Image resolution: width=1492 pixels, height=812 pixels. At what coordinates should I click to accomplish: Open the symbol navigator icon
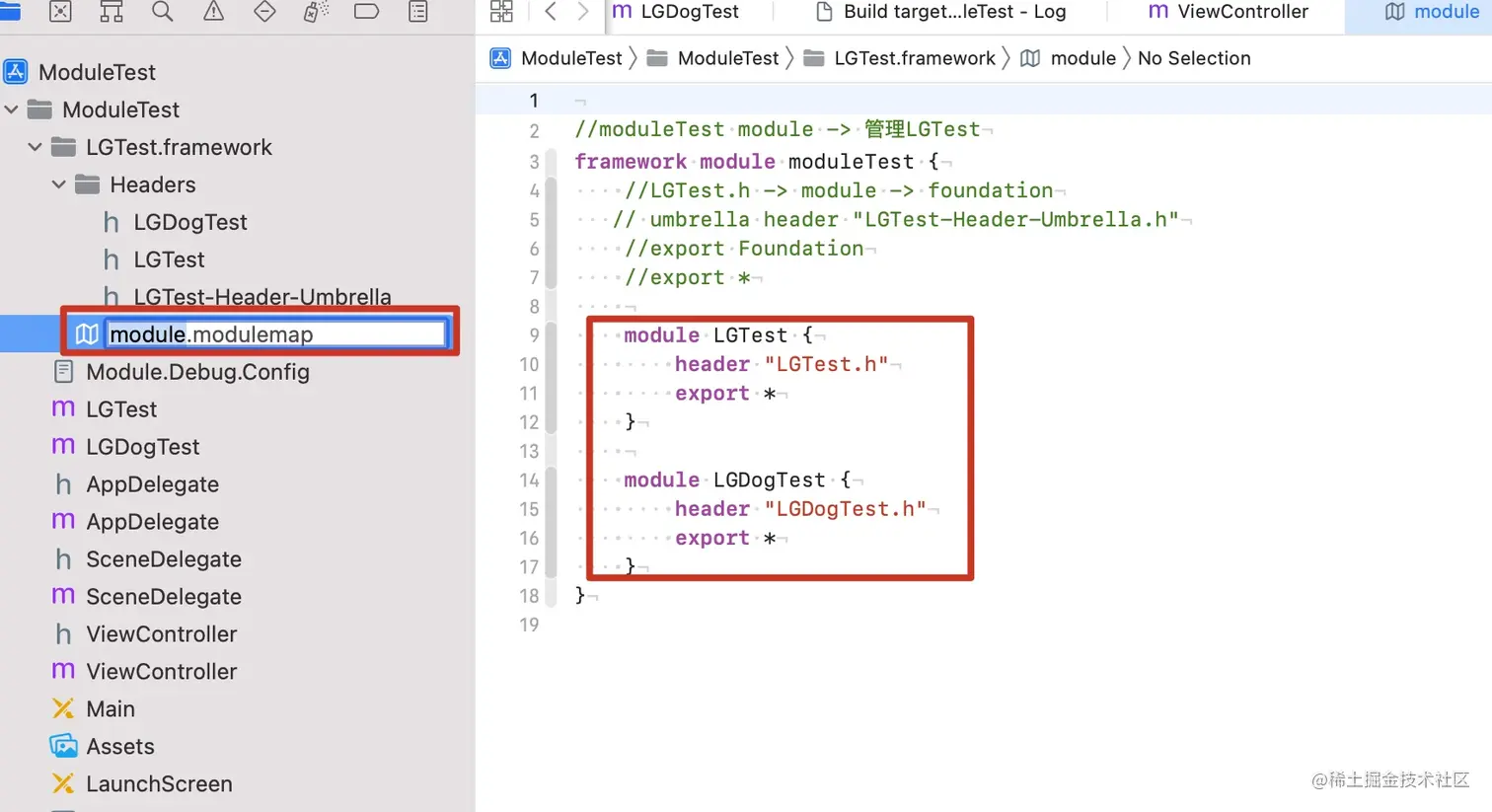point(112,12)
